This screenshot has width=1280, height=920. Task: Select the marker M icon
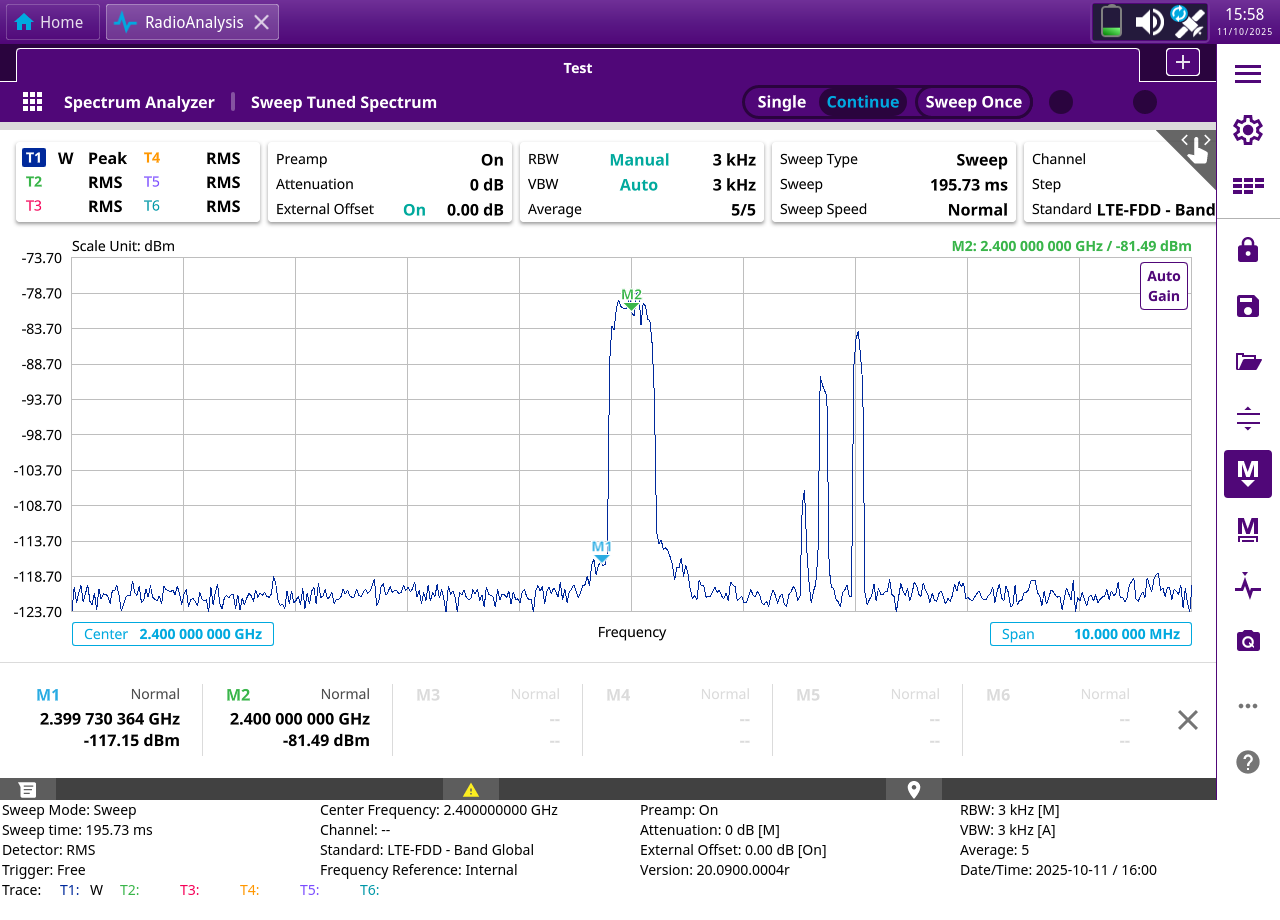(1247, 473)
